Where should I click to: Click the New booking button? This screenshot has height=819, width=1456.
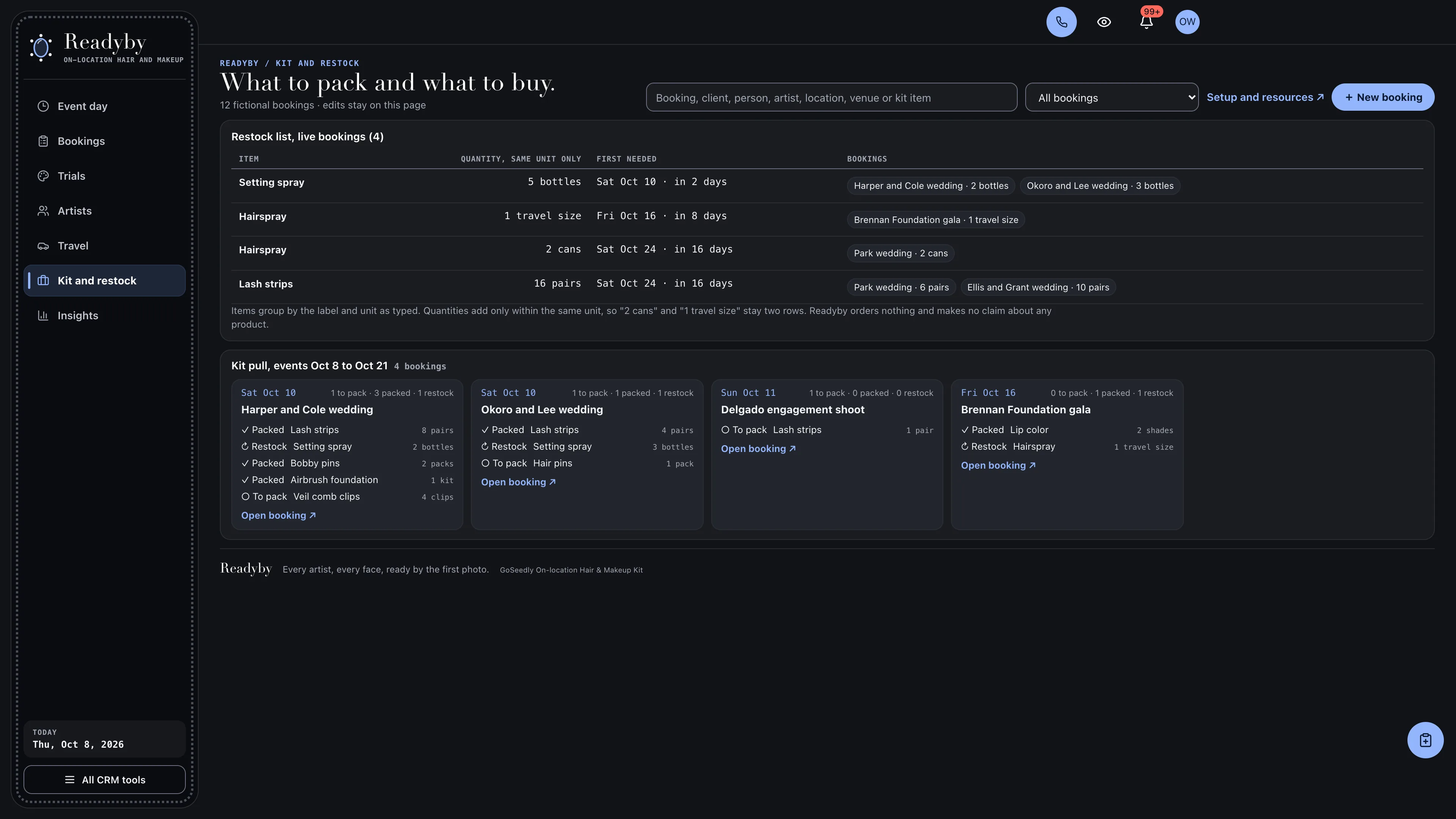[1382, 97]
